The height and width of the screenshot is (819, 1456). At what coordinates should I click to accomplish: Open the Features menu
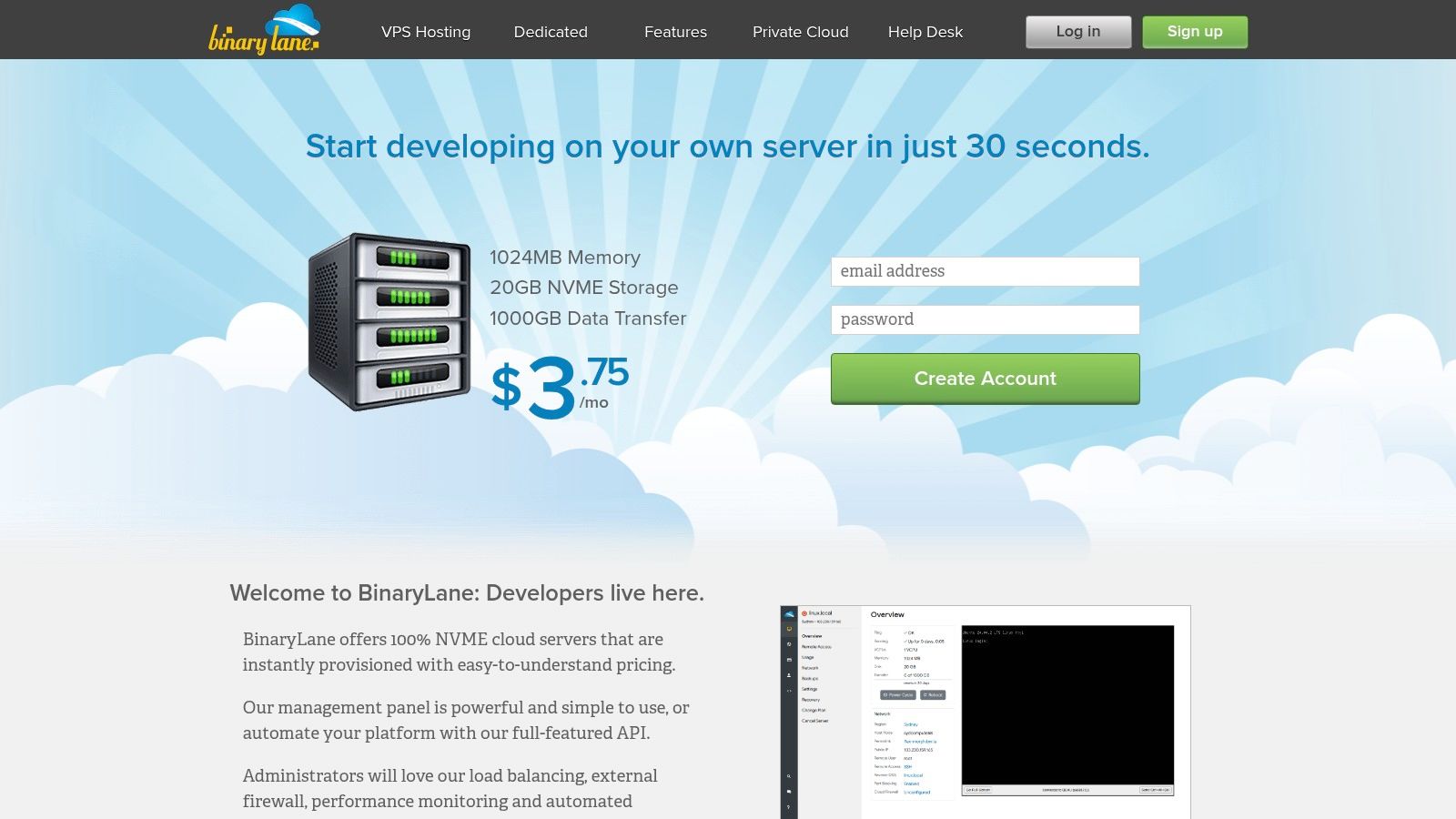pyautogui.click(x=675, y=32)
